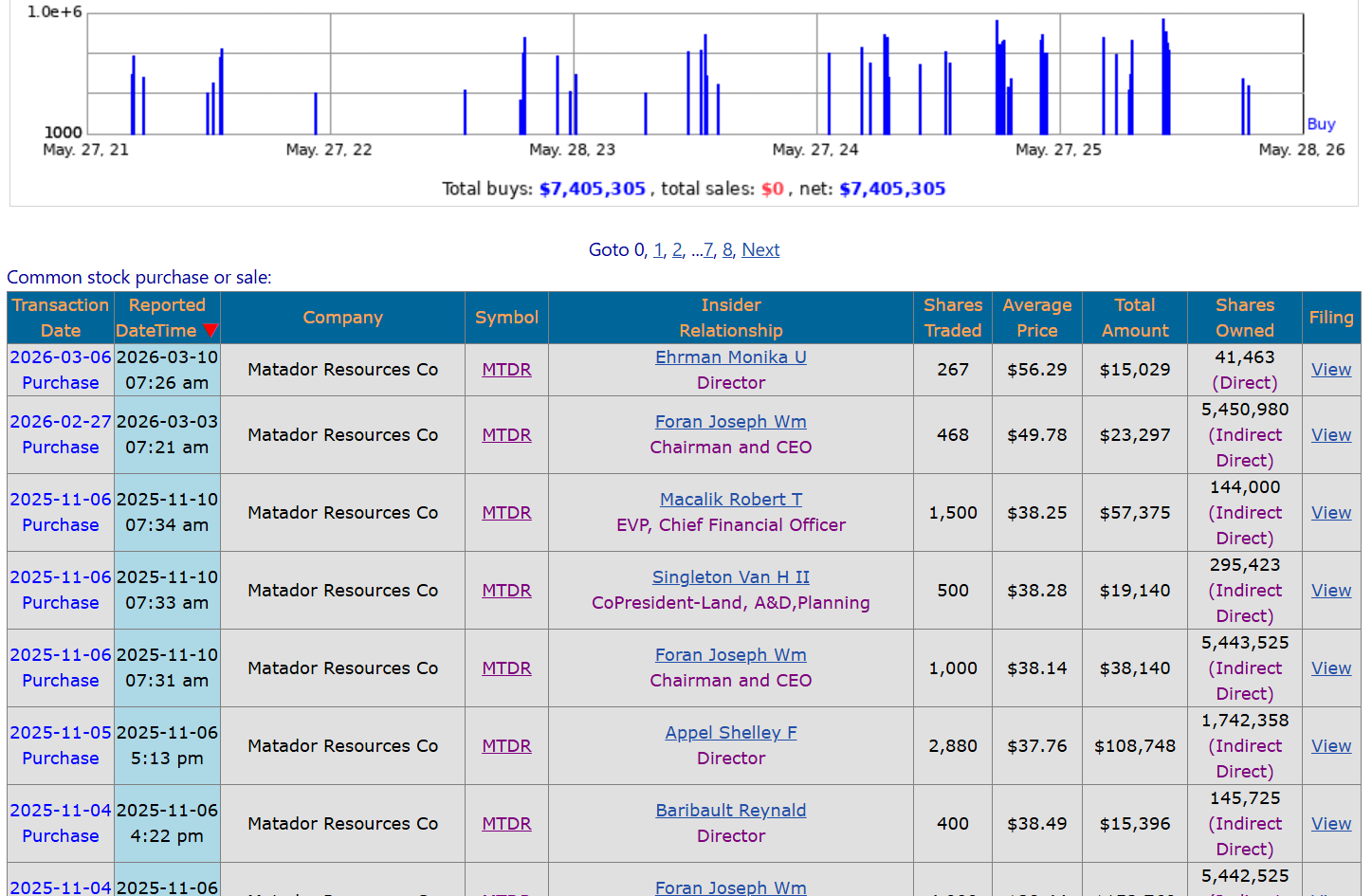Select the 1,742,358 shares owned value
Image resolution: width=1372 pixels, height=896 pixels.
(x=1245, y=720)
